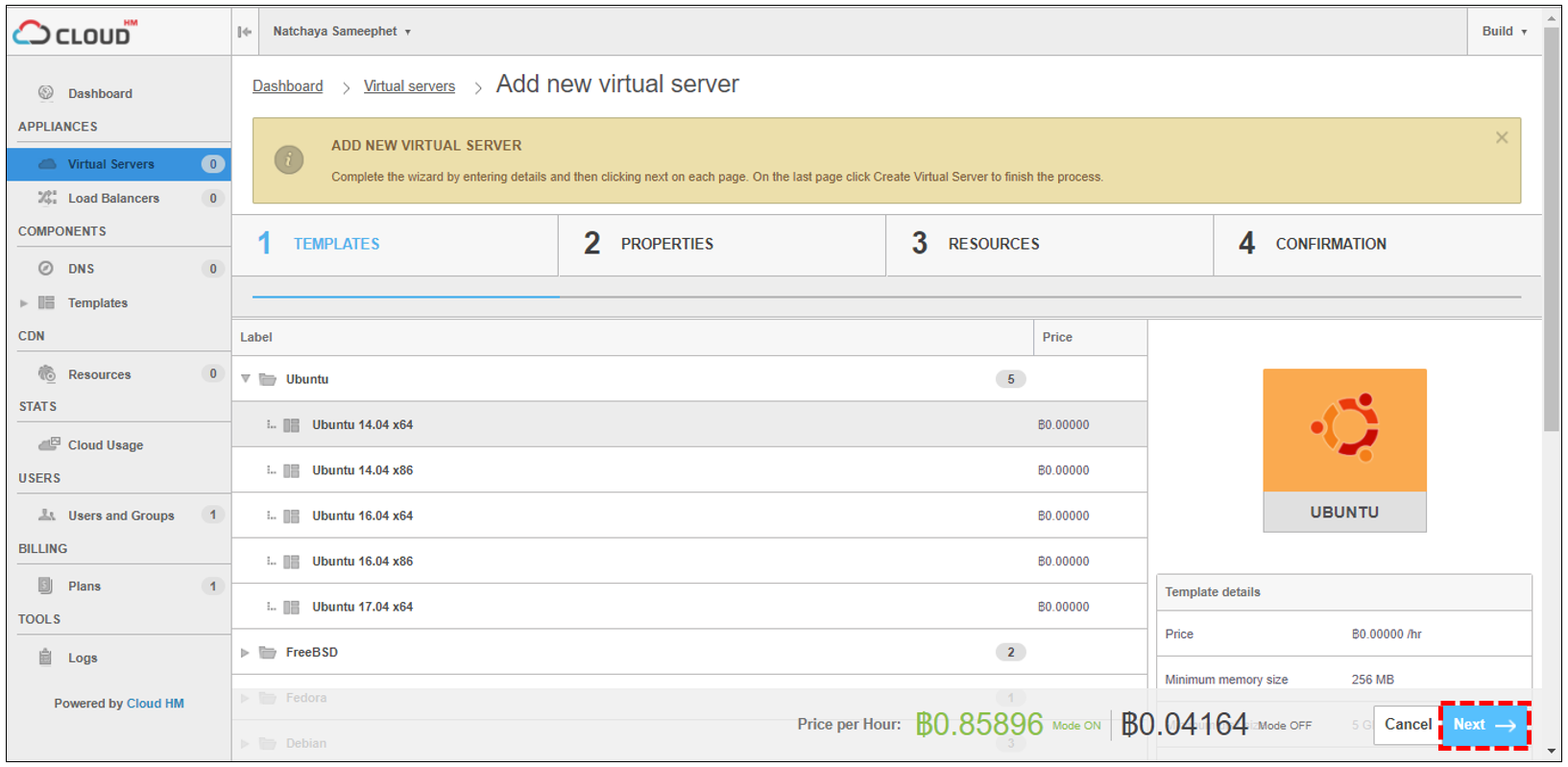The image size is (1568, 767).
Task: Click the Cloud Usage icon
Action: pos(49,444)
